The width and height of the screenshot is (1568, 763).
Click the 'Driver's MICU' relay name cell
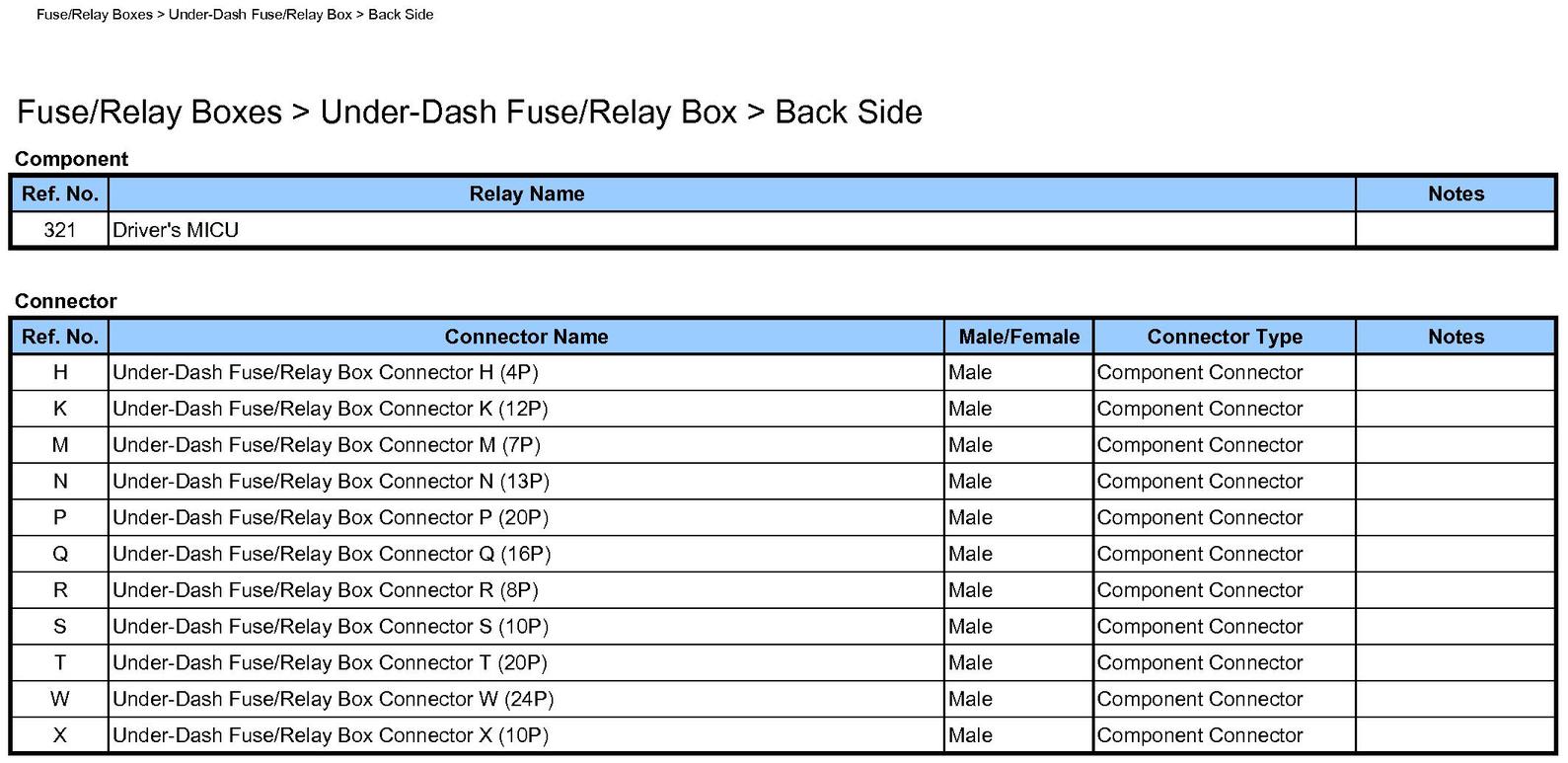coord(176,230)
